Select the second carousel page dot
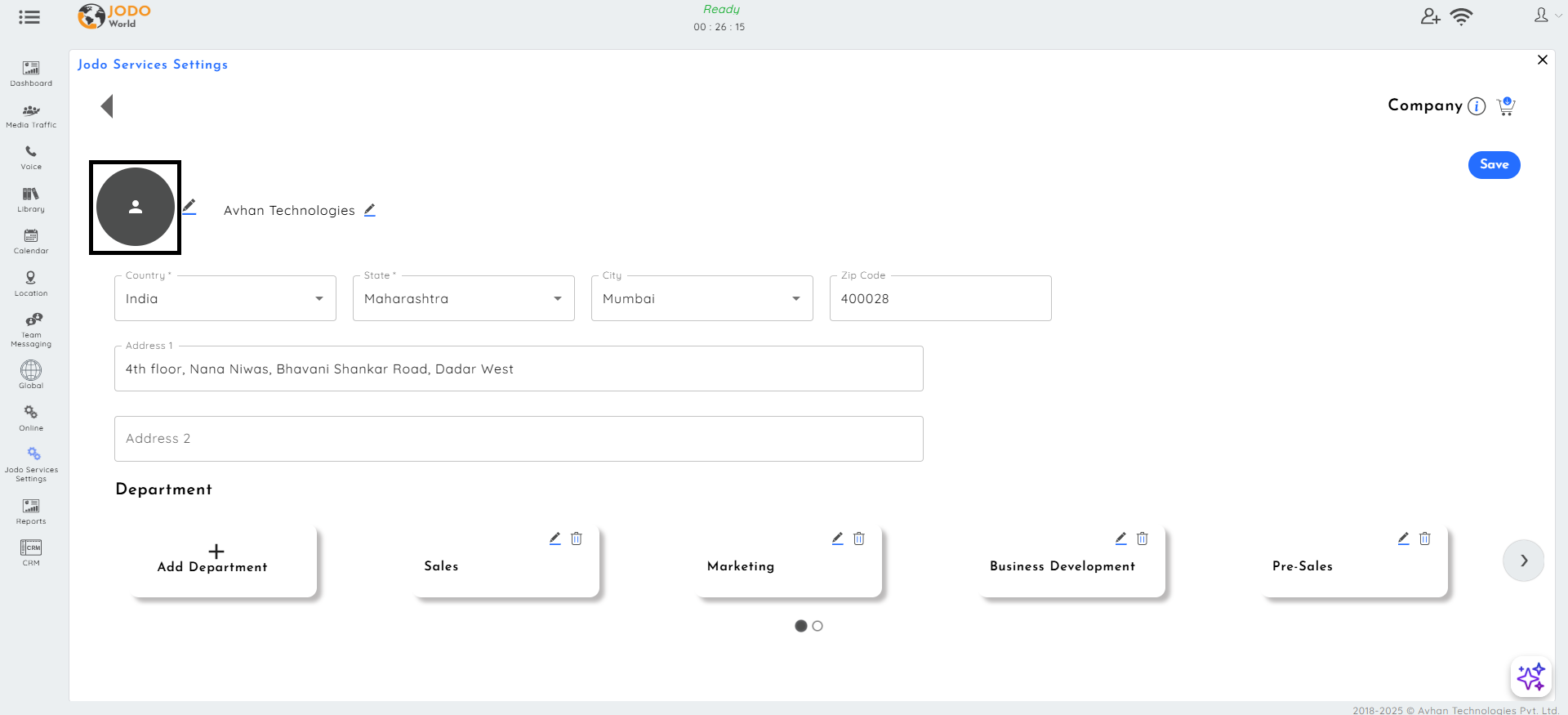Viewport: 1568px width, 715px height. 817,626
